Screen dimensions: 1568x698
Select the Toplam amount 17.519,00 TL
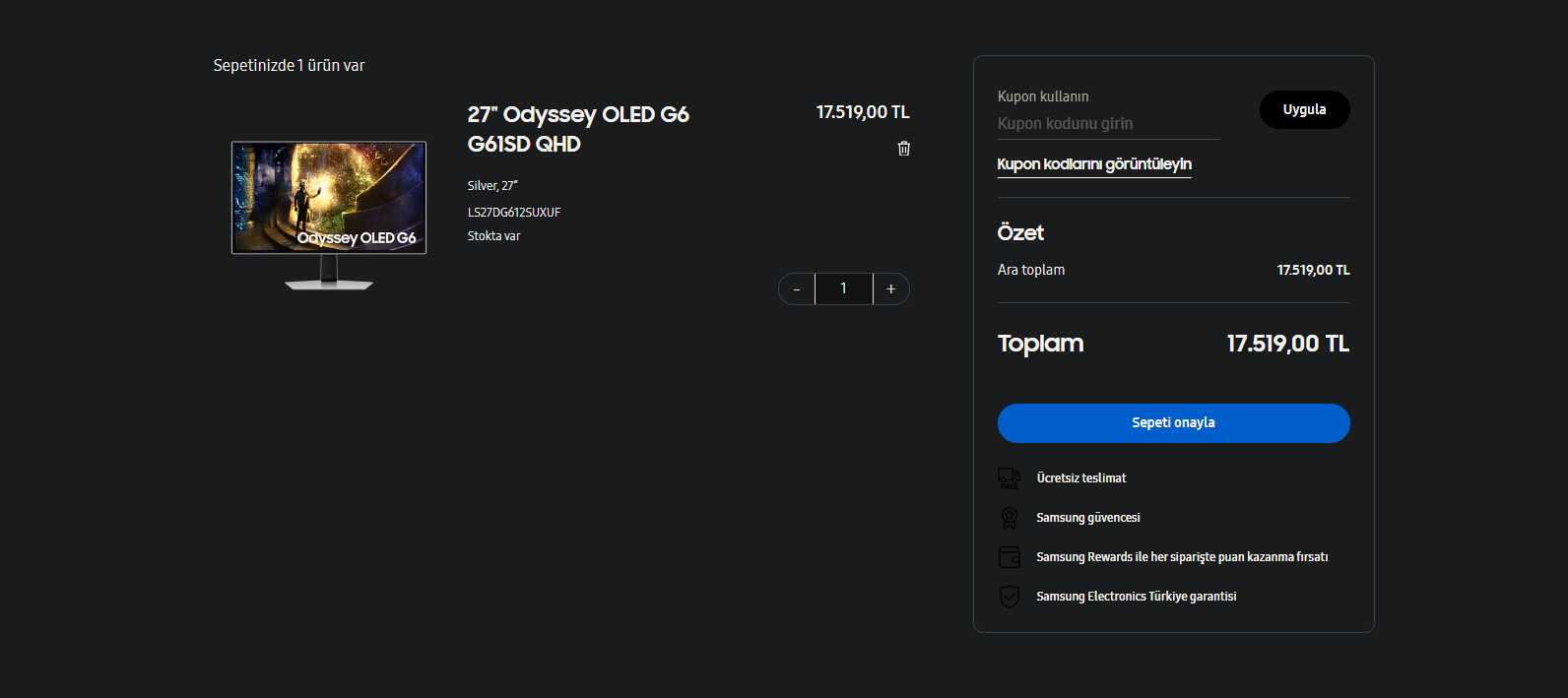pyautogui.click(x=1287, y=344)
